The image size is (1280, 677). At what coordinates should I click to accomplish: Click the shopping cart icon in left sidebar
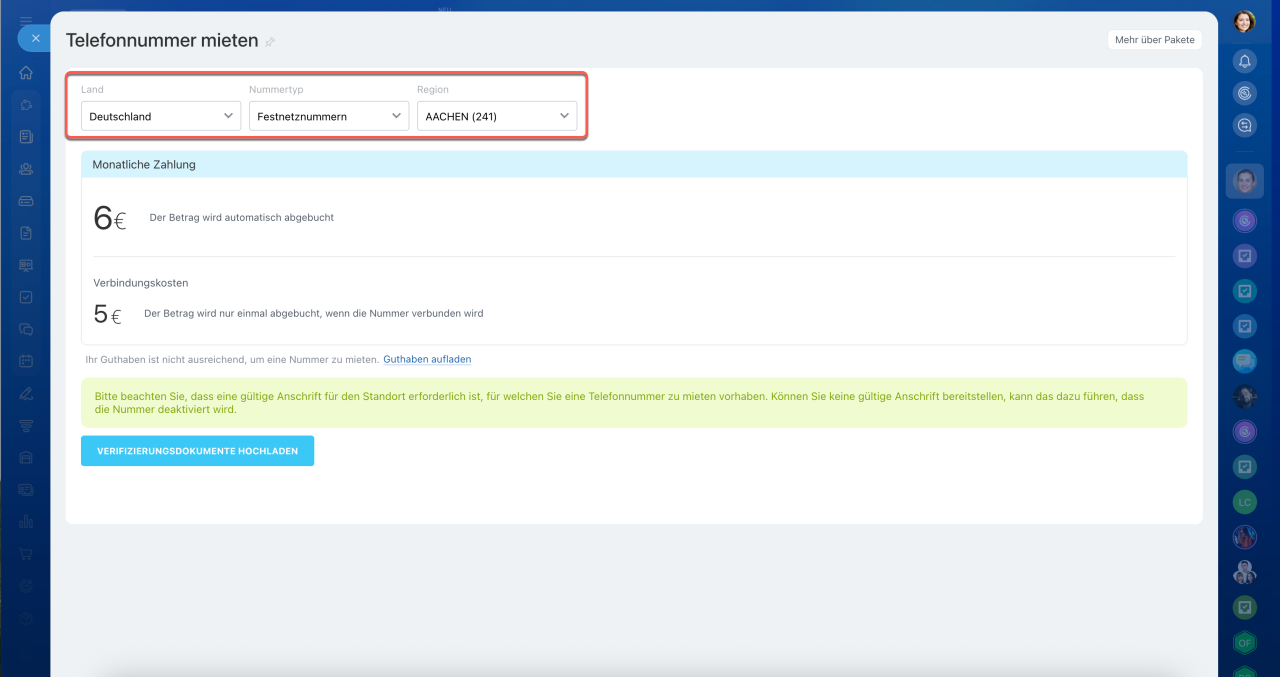click(x=26, y=553)
